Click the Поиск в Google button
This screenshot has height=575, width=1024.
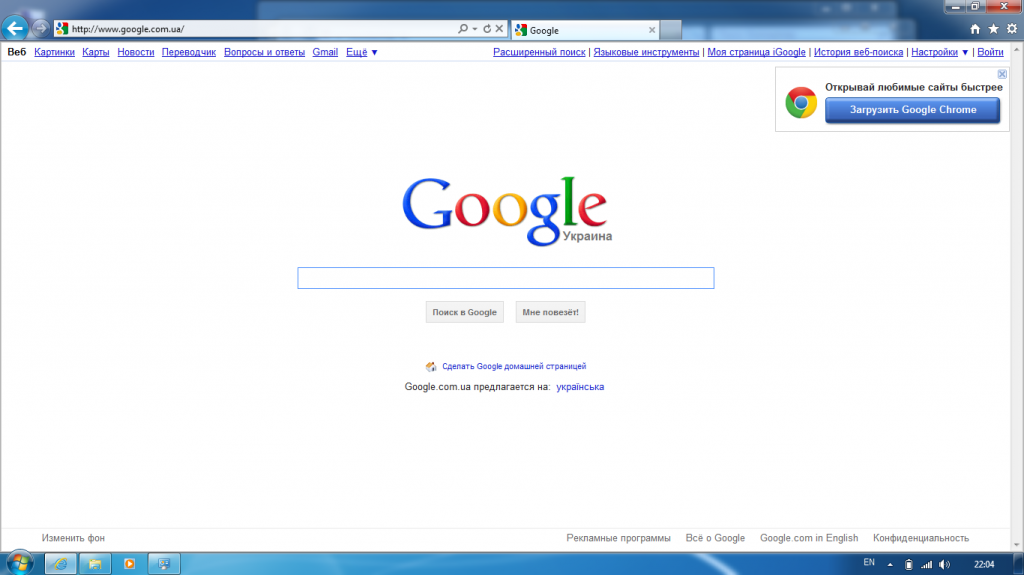pyautogui.click(x=464, y=312)
